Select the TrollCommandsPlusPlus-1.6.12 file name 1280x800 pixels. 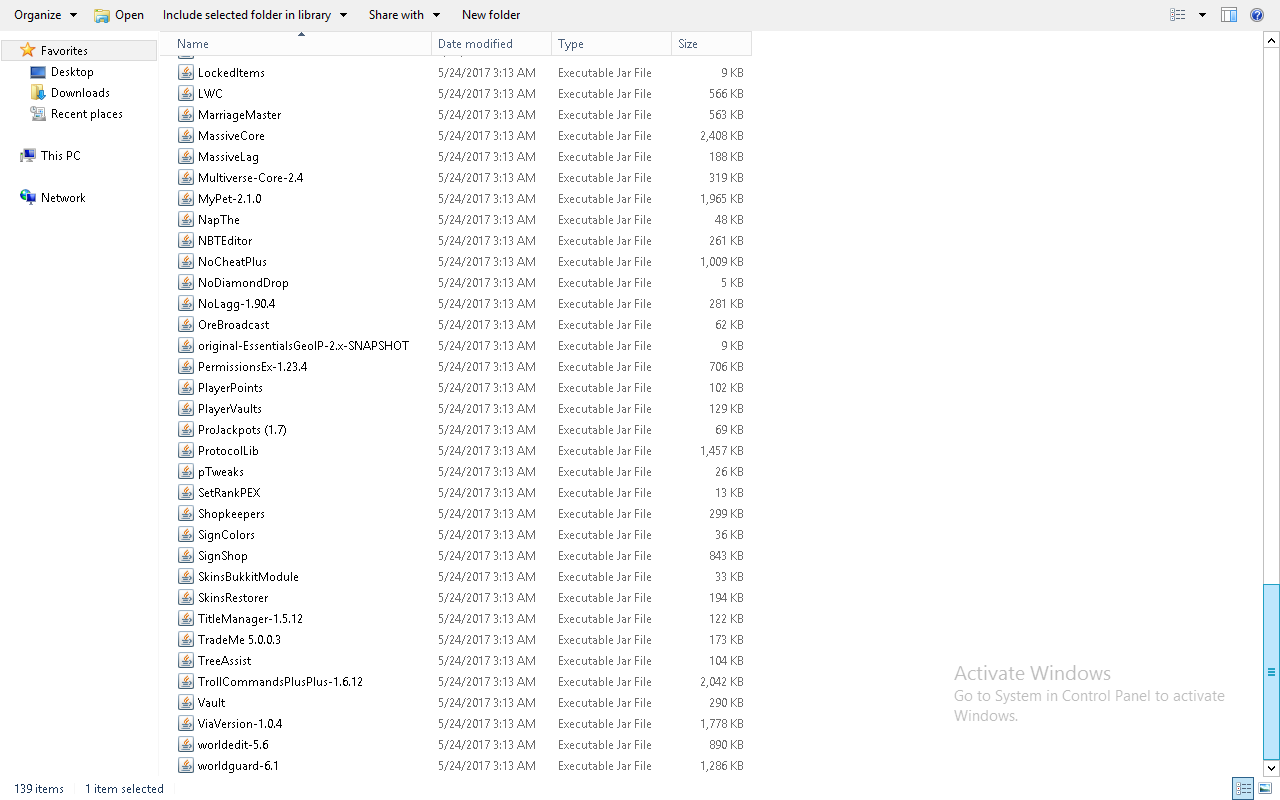[280, 682]
